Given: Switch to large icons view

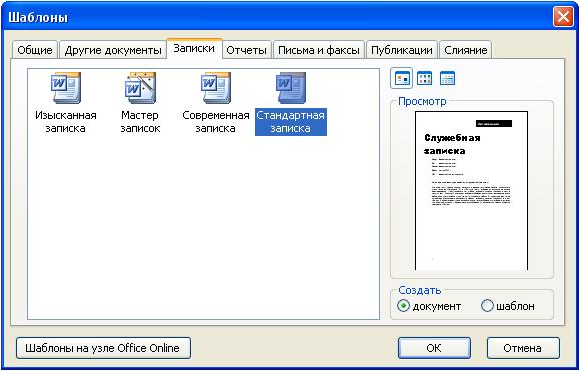Looking at the screenshot, I should (401, 78).
